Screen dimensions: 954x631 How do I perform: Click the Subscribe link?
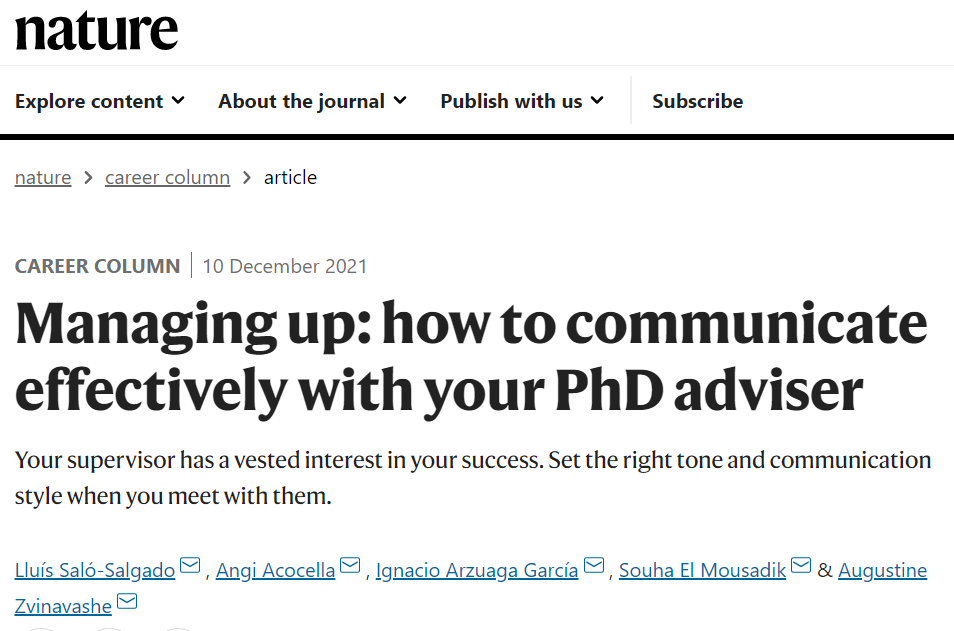tap(697, 101)
